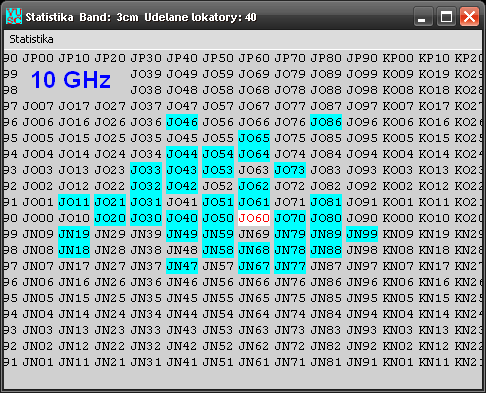Click the unworked JO52 locator

(x=218, y=186)
